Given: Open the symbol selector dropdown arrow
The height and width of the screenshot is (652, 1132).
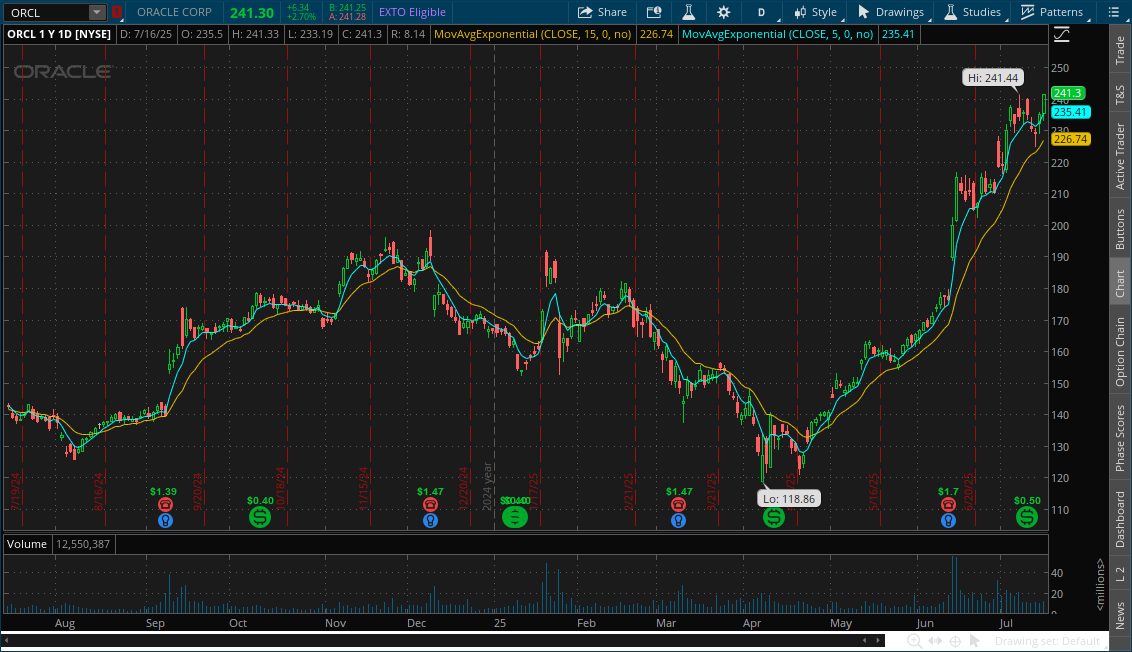Looking at the screenshot, I should pyautogui.click(x=97, y=12).
